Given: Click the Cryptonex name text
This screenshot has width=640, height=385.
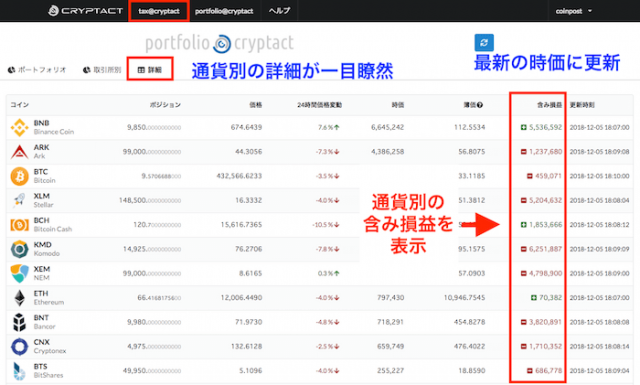Looking at the screenshot, I should coord(50,351).
